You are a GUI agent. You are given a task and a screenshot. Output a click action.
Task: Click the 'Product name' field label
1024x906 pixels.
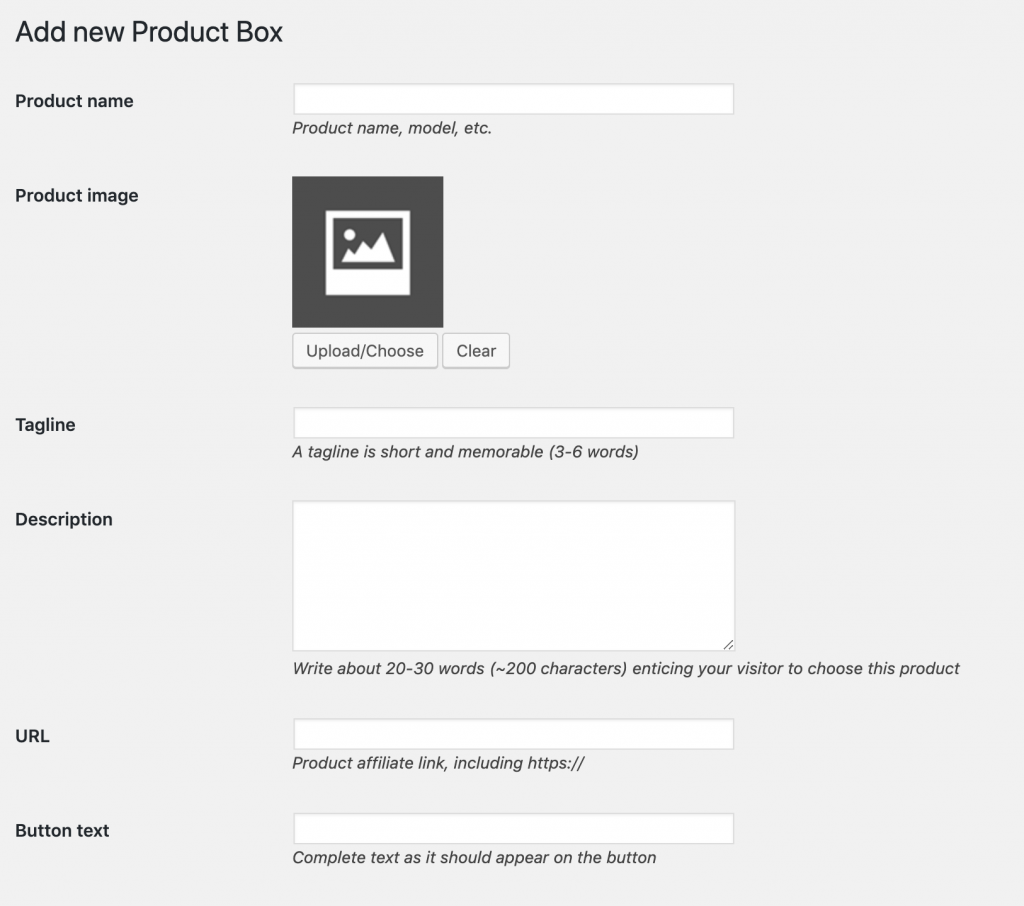74,101
